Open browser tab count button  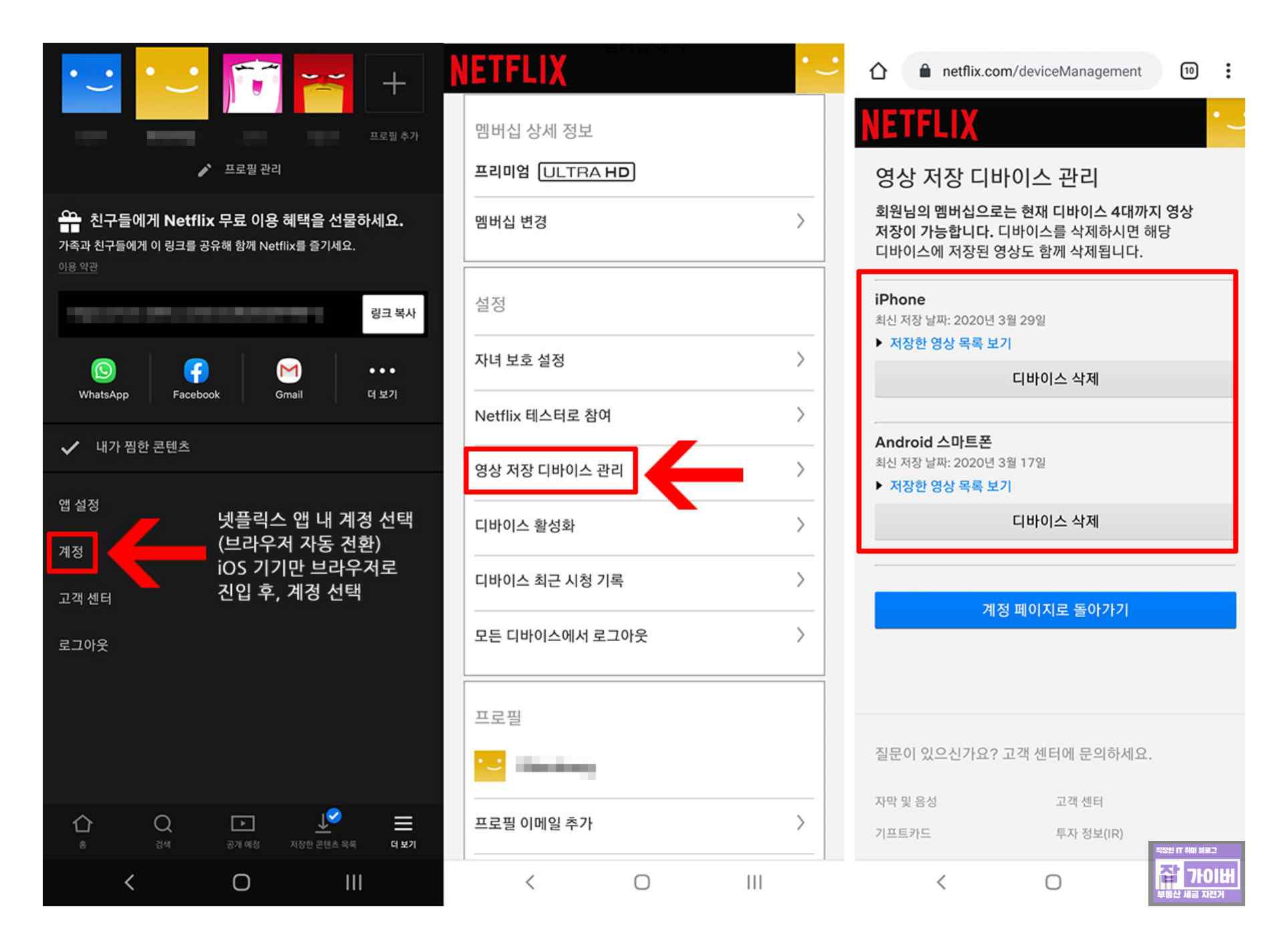(1189, 71)
